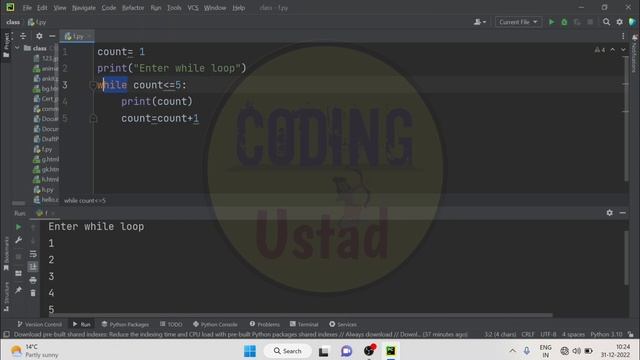Open Windows Start button on taskbar

[x=250, y=351]
